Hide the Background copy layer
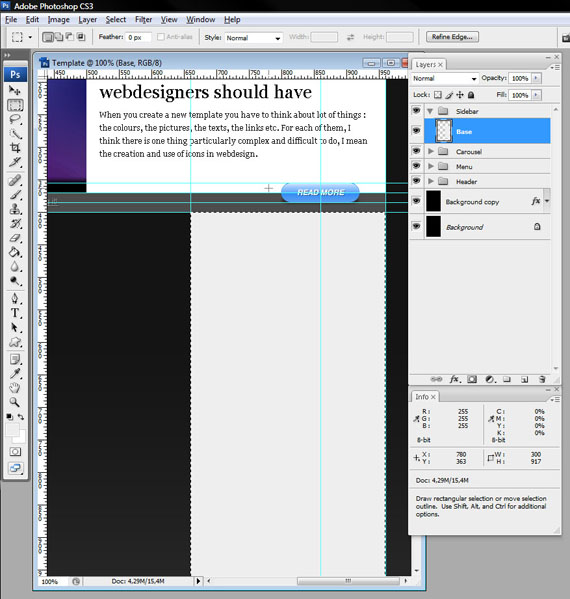 (x=416, y=201)
